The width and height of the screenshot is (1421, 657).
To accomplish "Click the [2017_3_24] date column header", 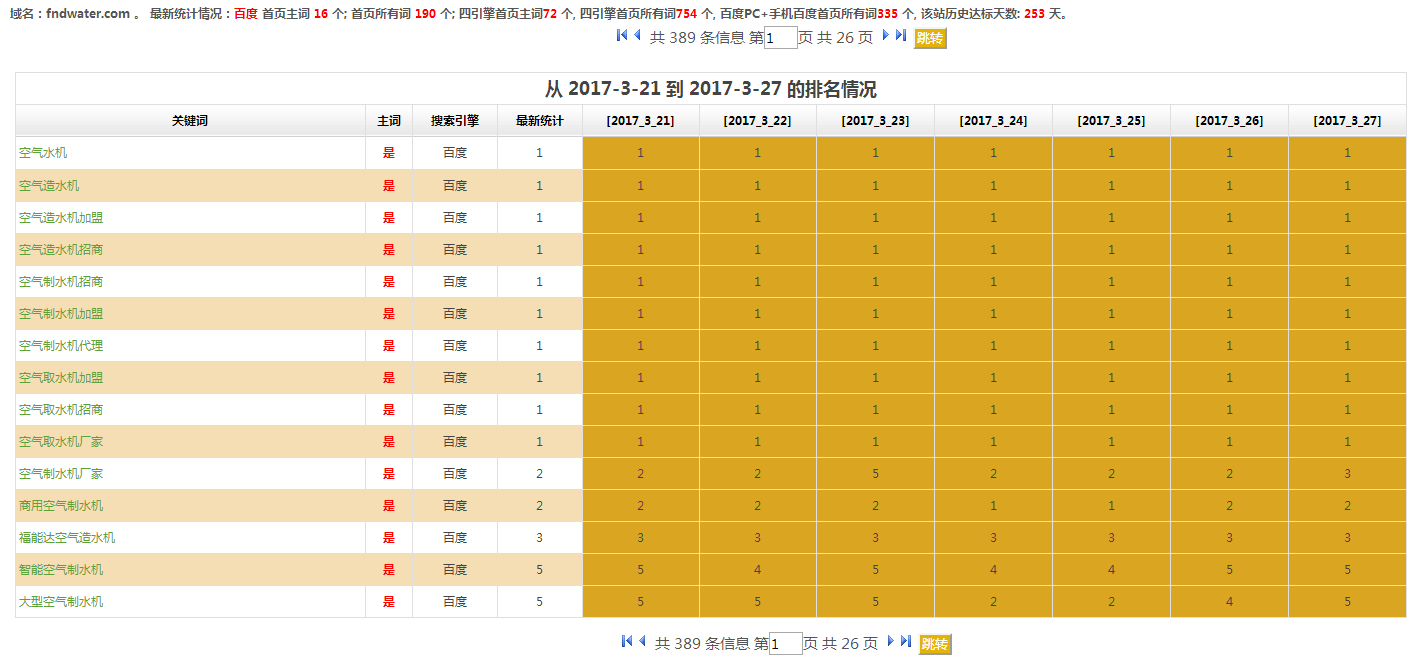I will pyautogui.click(x=992, y=121).
